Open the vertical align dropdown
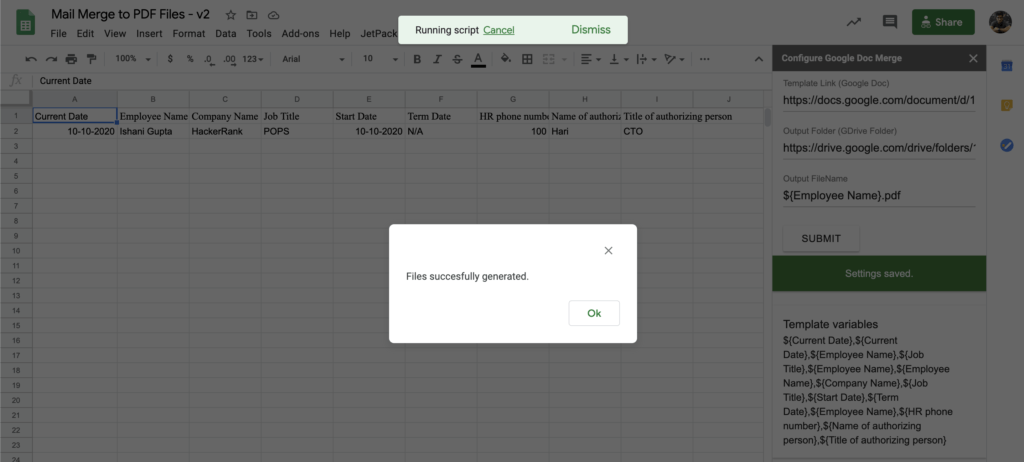 pyautogui.click(x=618, y=59)
